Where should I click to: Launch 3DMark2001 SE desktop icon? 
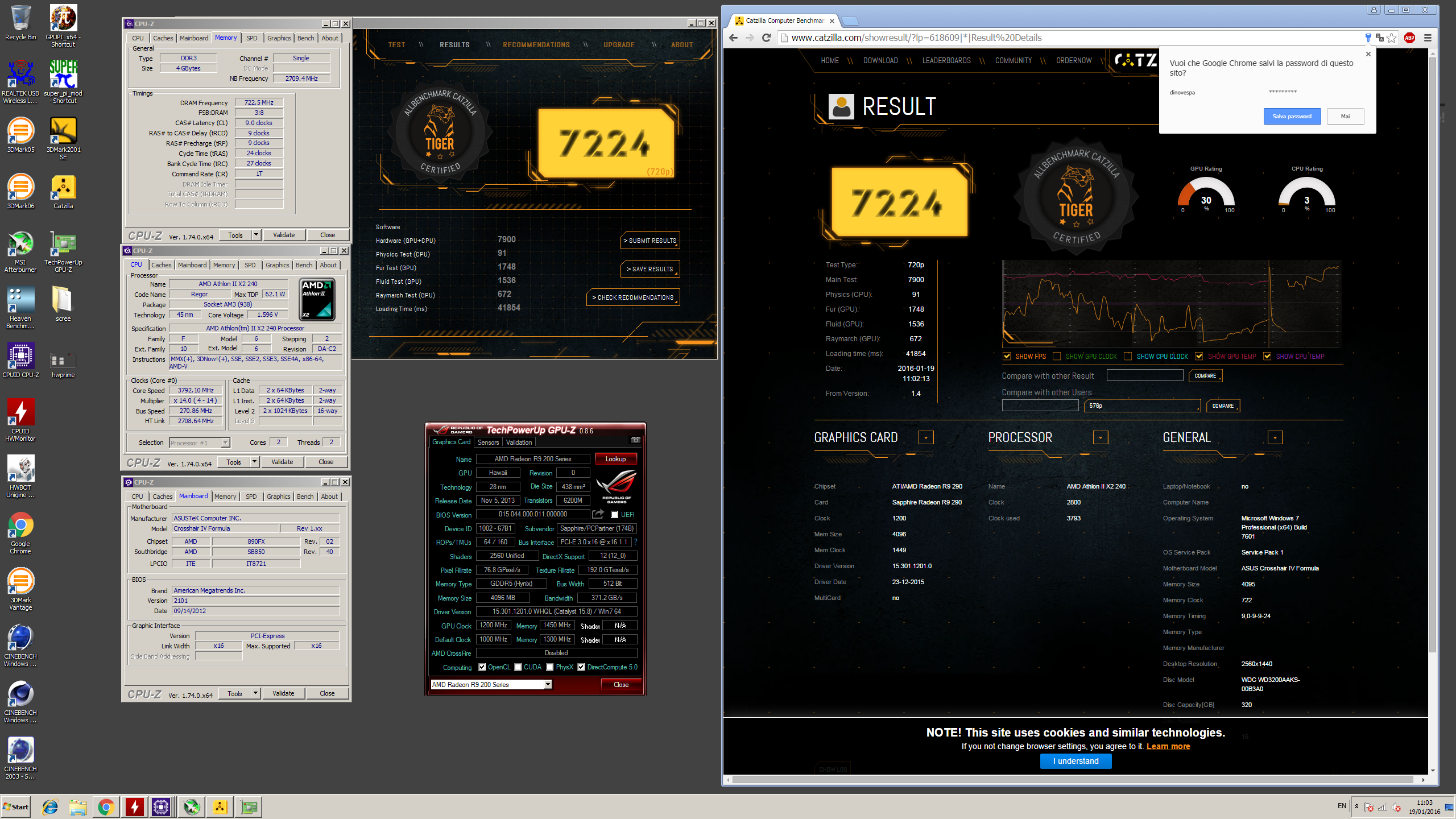[63, 138]
